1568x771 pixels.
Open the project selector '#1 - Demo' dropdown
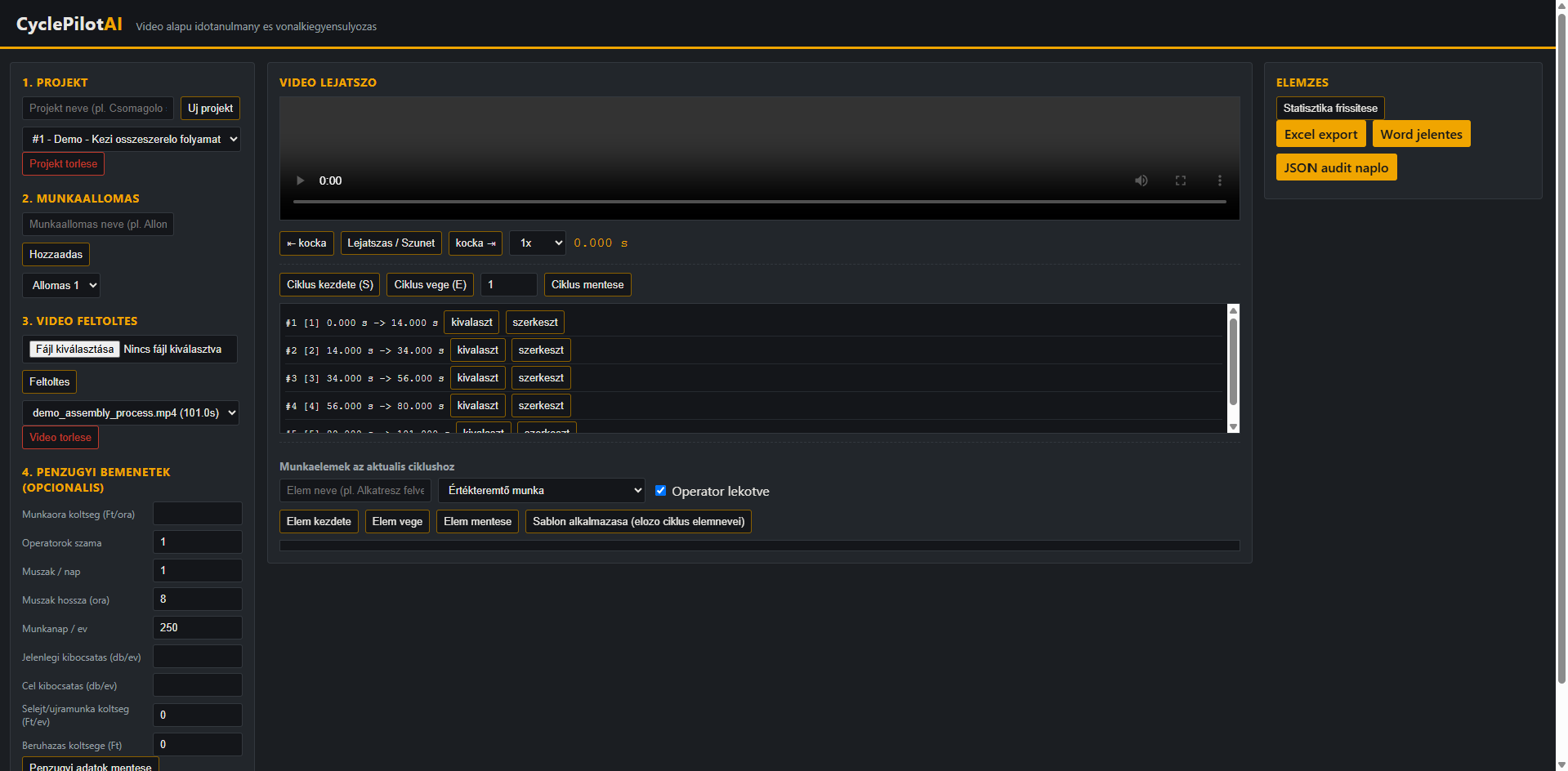[132, 140]
